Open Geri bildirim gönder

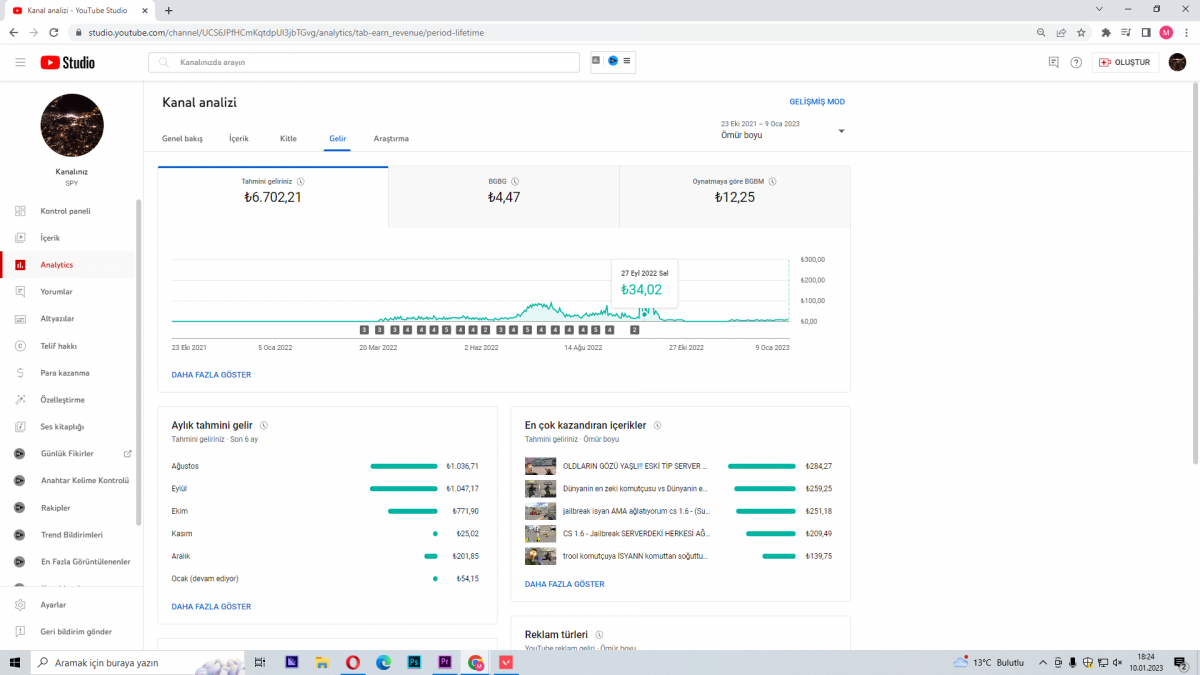click(x=76, y=632)
